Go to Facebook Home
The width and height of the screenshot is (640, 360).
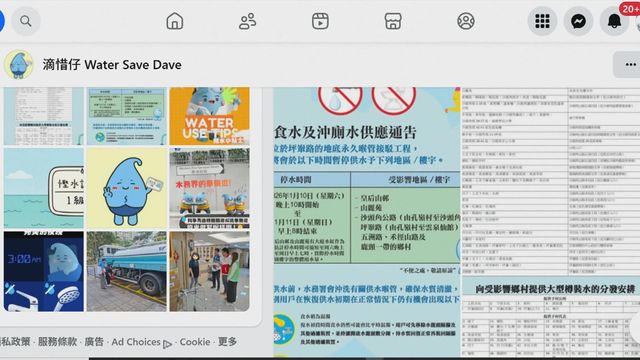[175, 21]
